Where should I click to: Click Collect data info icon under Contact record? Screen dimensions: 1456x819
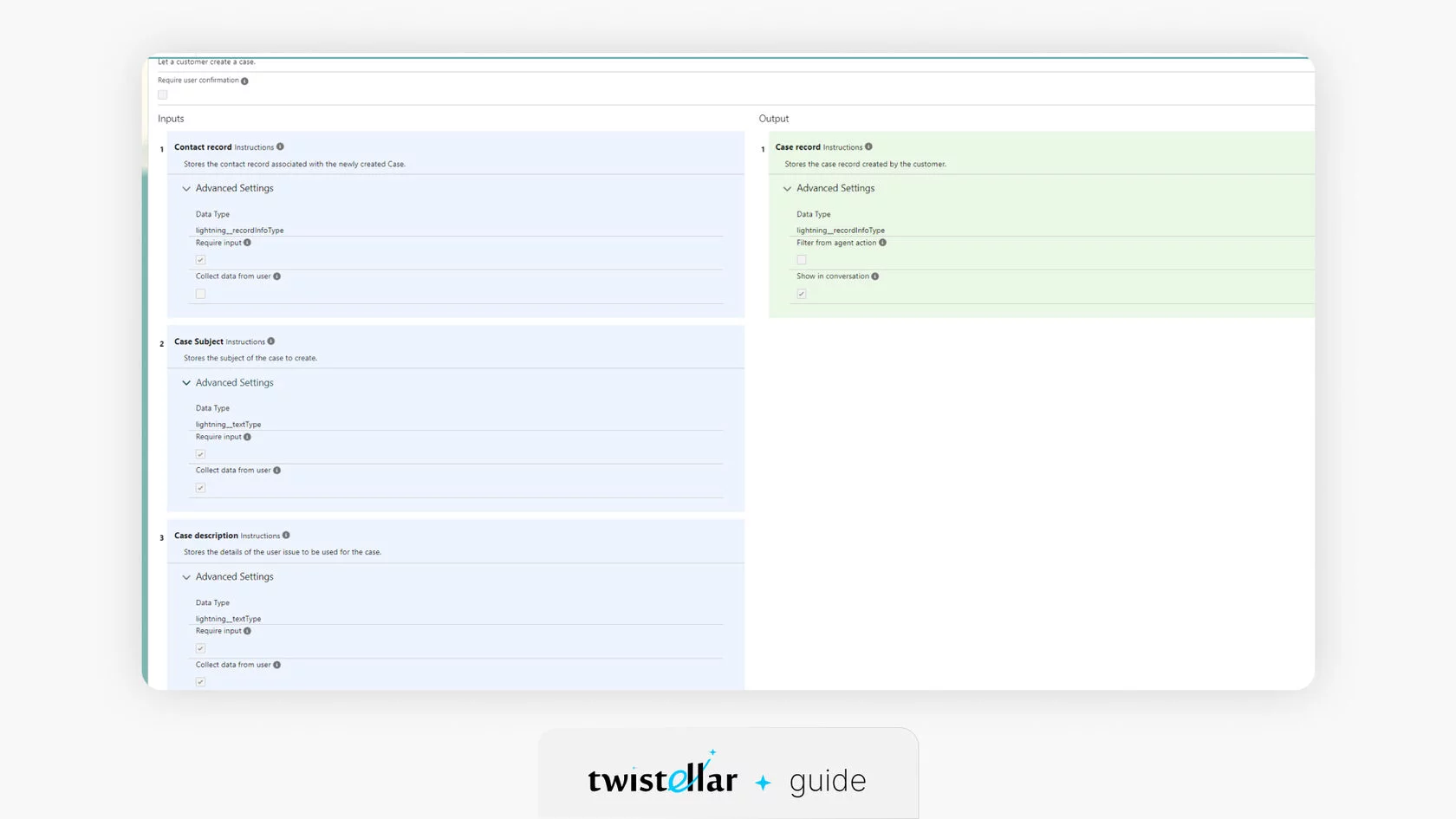pos(277,276)
